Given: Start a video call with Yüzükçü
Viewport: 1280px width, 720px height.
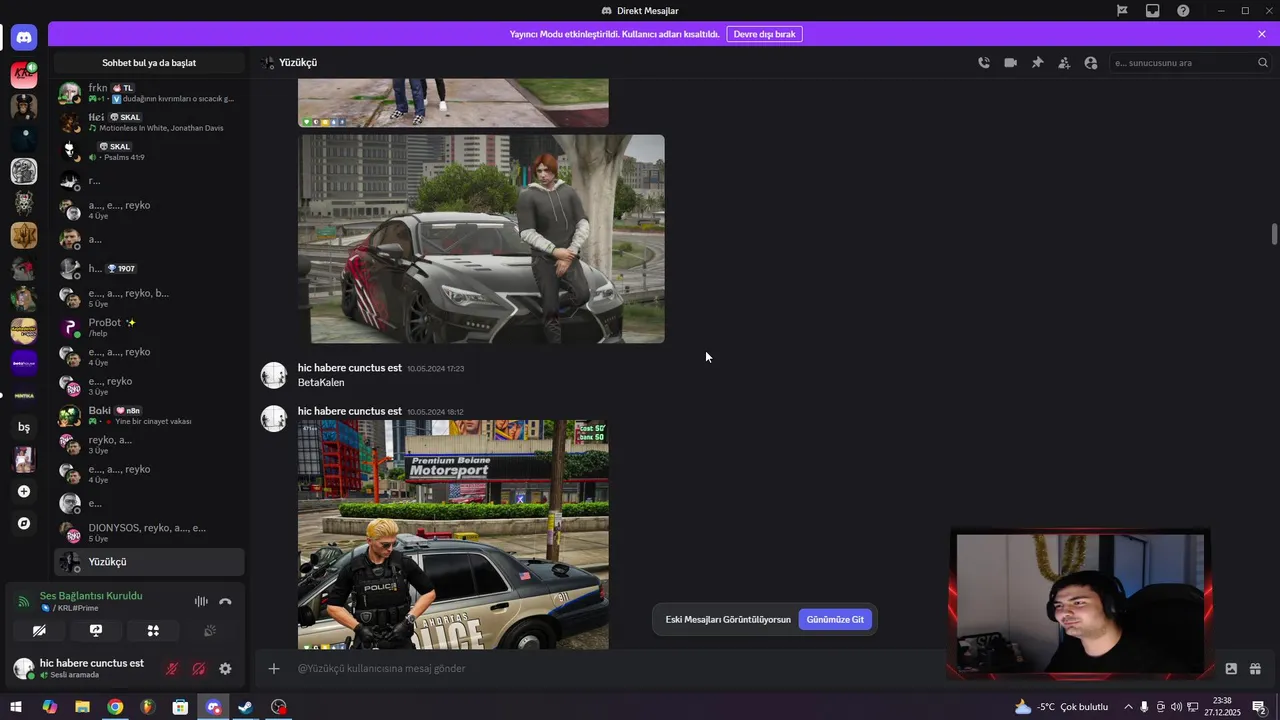Looking at the screenshot, I should pyautogui.click(x=1011, y=63).
